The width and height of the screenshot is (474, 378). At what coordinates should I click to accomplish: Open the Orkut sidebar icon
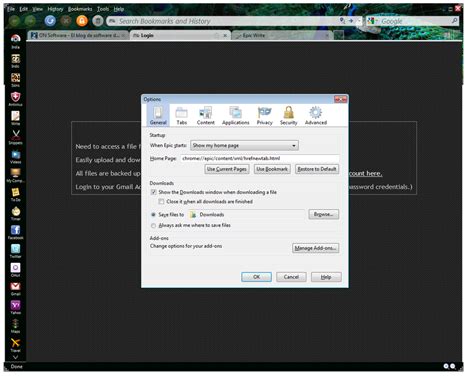pyautogui.click(x=15, y=270)
